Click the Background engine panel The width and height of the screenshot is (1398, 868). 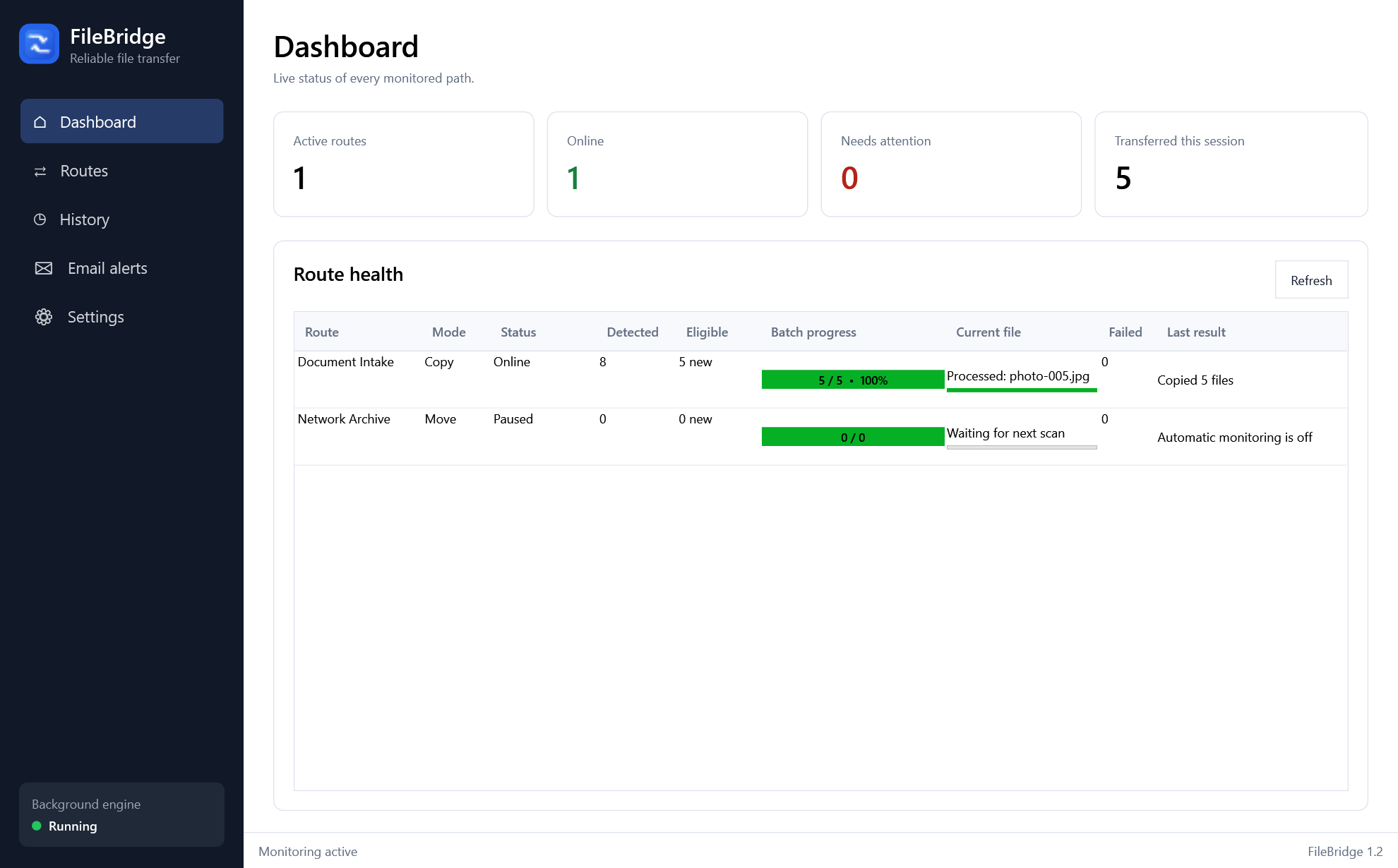point(122,814)
